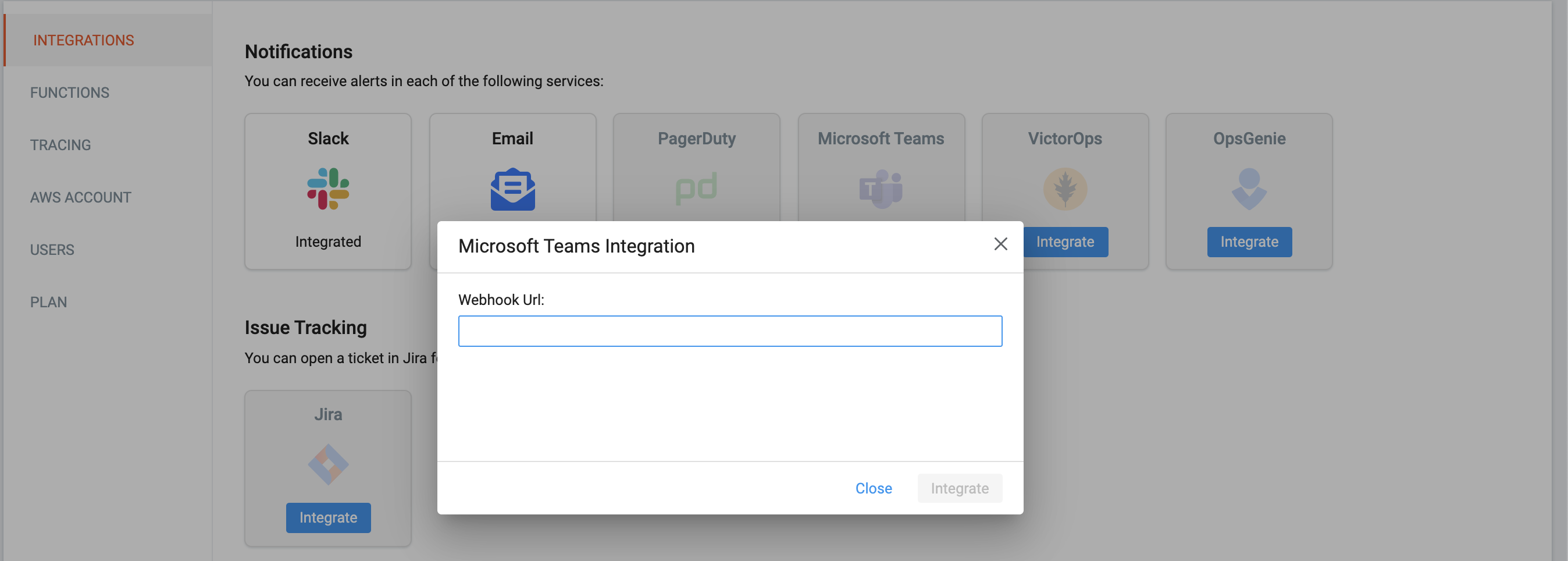Focus the Webhook Url input field
The height and width of the screenshot is (561, 1568).
730,331
